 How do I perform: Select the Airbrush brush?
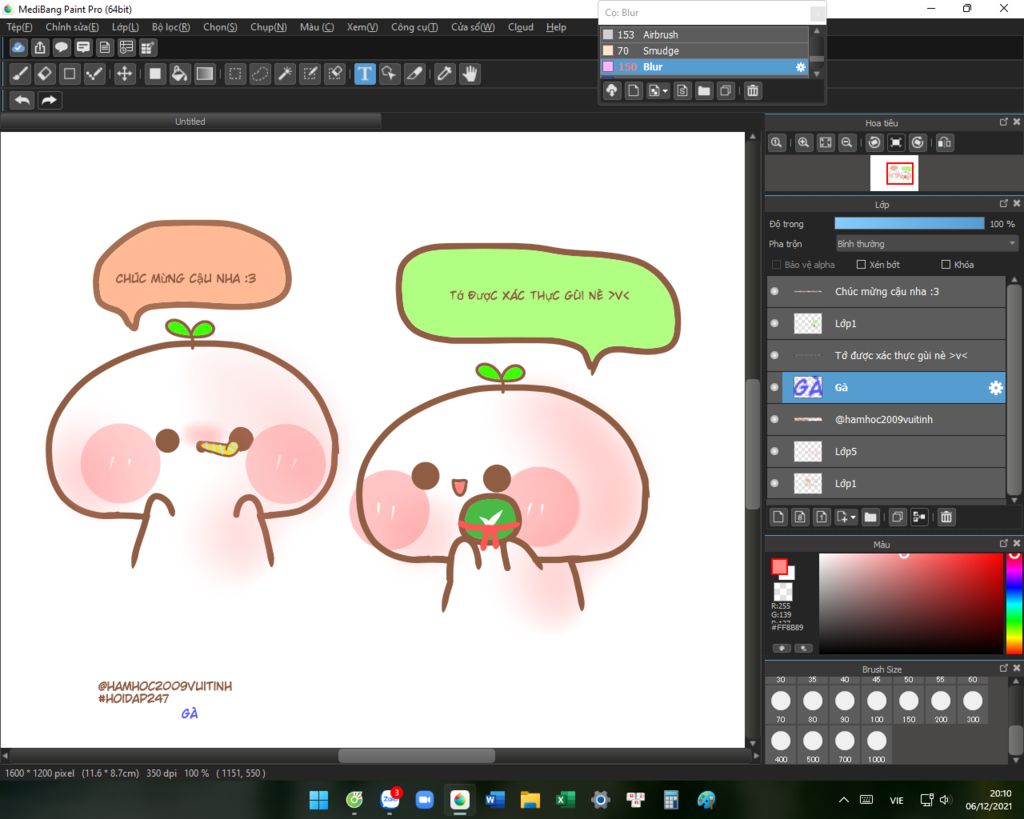tap(705, 35)
